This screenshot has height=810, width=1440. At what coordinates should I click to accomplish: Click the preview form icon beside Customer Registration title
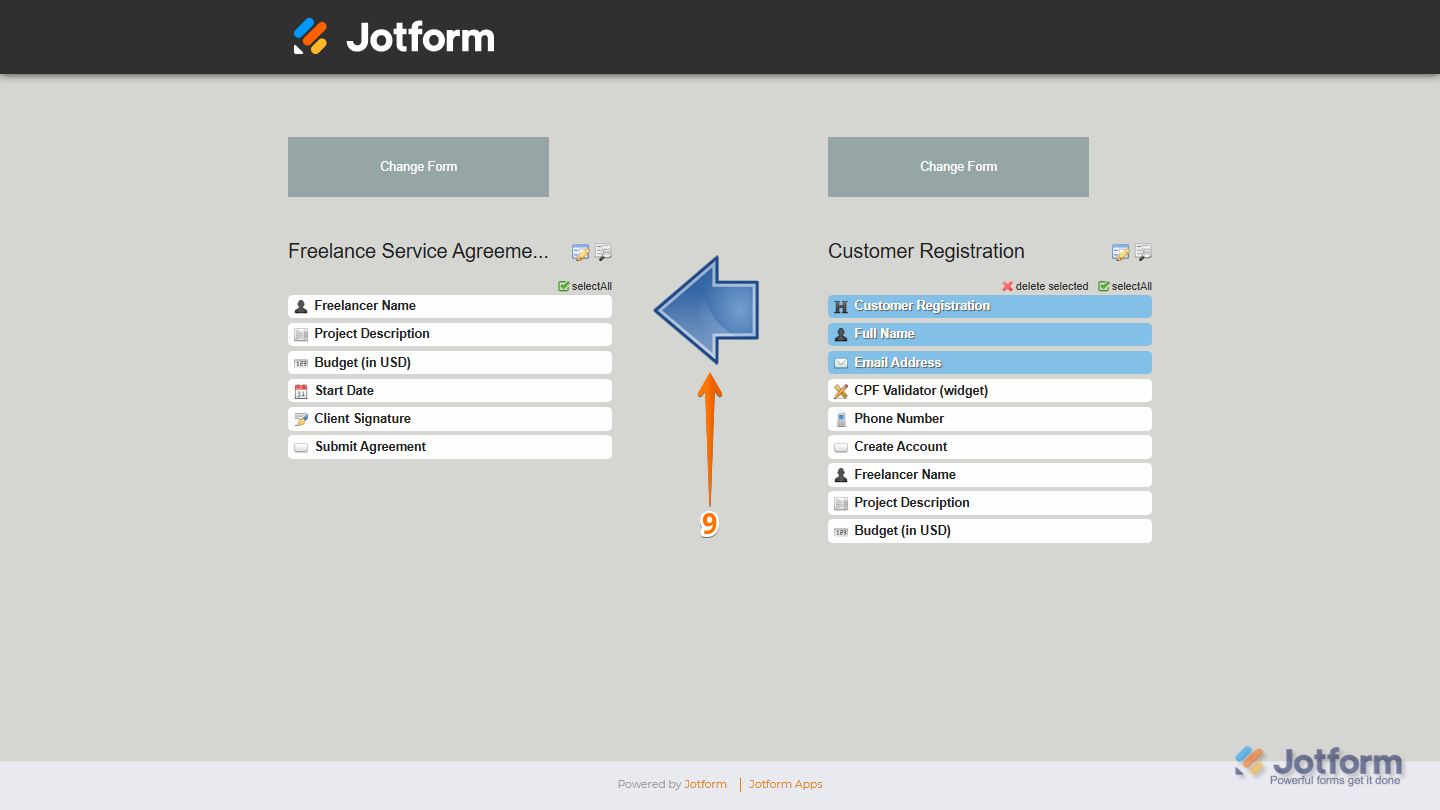coord(1144,252)
